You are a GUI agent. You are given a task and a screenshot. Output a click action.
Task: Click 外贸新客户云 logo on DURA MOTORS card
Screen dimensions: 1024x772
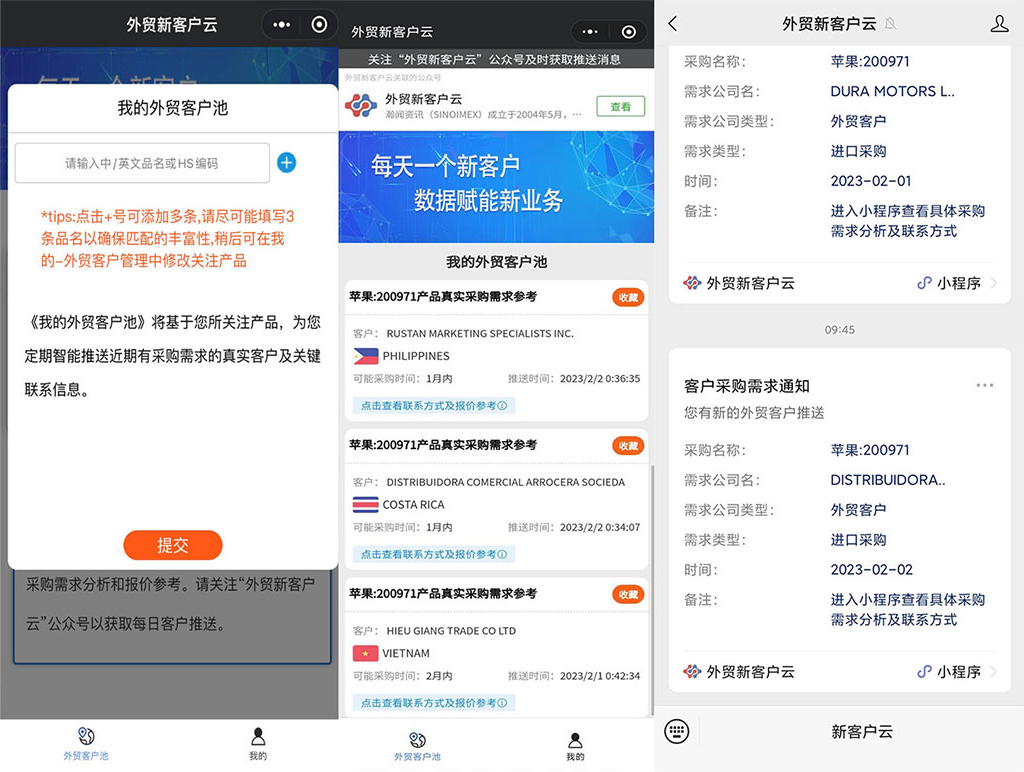[x=692, y=283]
